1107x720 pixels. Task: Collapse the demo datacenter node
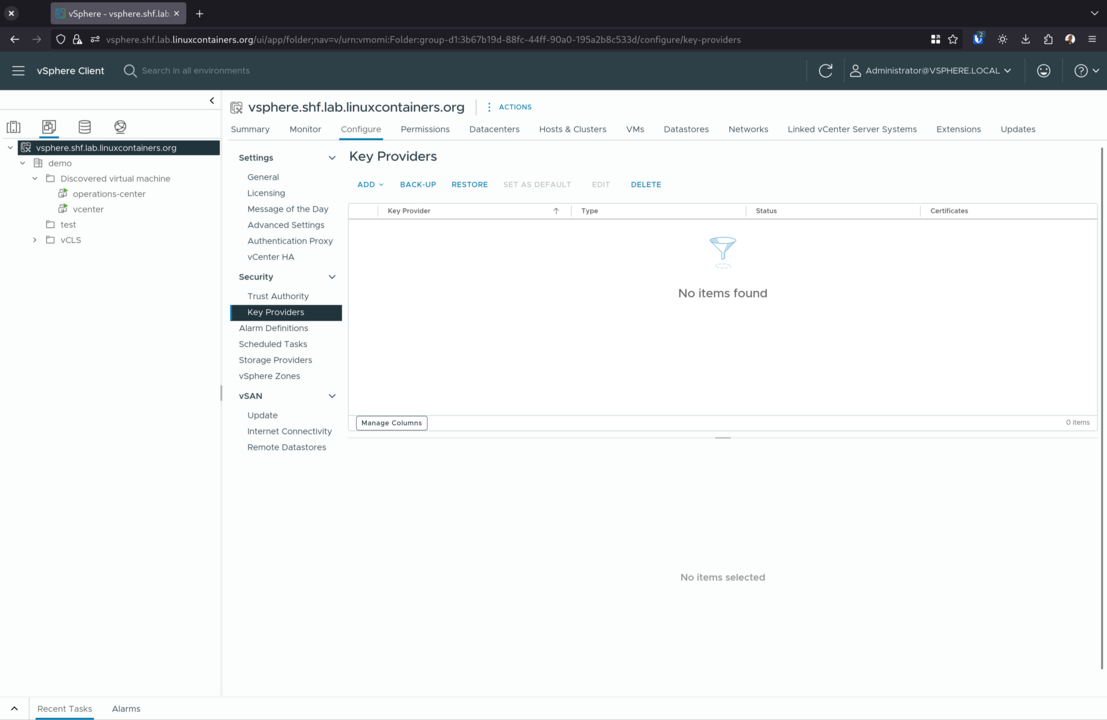pyautogui.click(x=23, y=163)
